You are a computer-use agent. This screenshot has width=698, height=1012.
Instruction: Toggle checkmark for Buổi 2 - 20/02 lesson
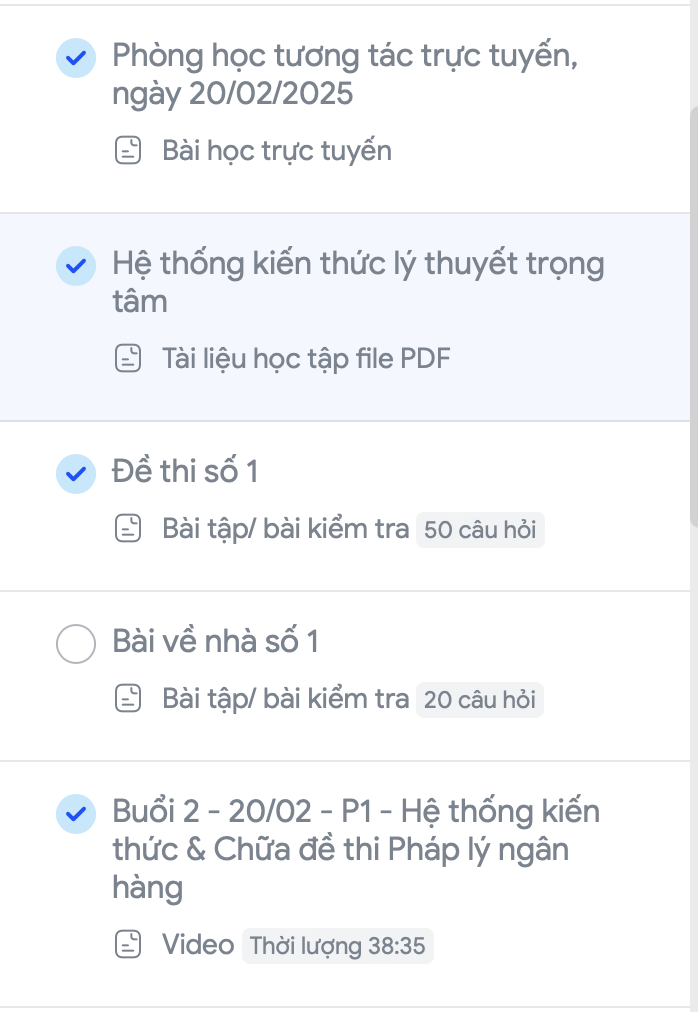pyautogui.click(x=76, y=814)
